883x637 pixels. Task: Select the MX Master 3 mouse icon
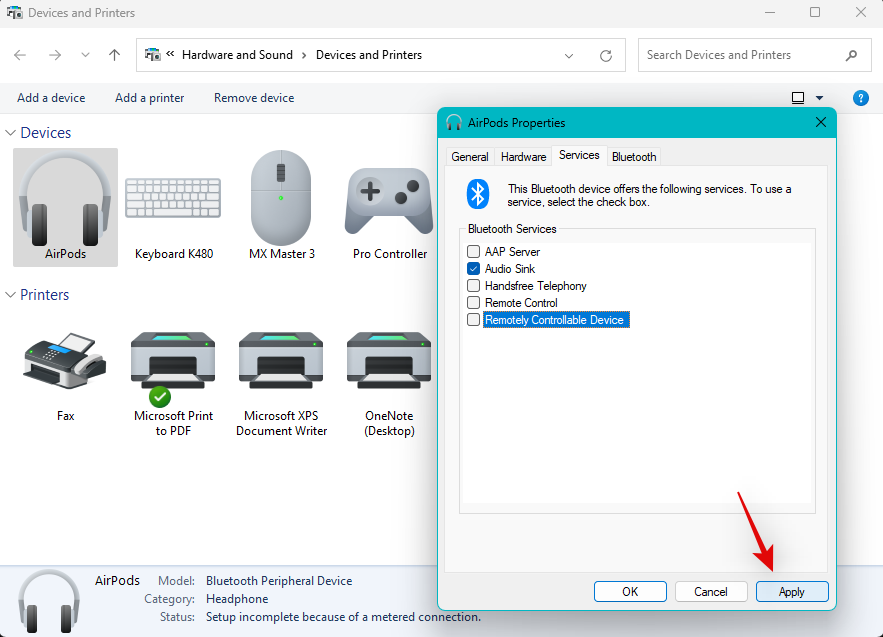click(x=281, y=197)
